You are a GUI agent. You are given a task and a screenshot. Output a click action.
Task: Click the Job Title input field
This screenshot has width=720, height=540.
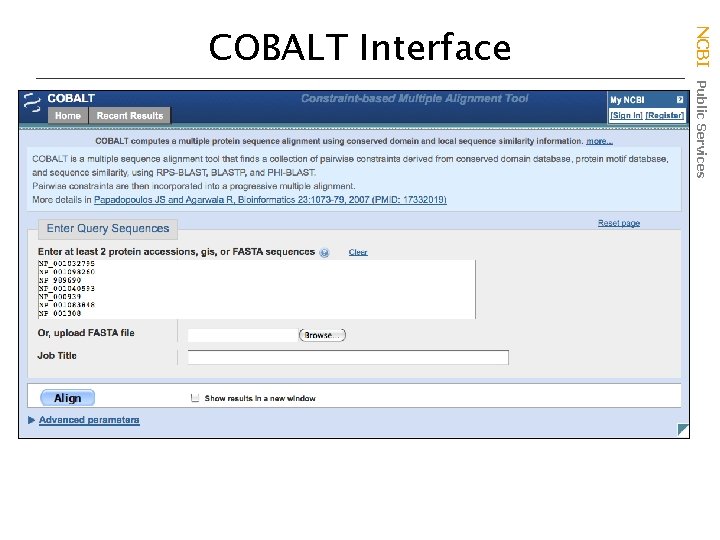pos(348,357)
